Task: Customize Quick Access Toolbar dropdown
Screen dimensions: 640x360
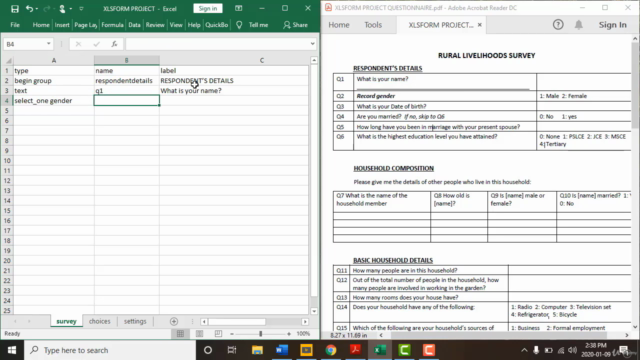Action: (81, 9)
